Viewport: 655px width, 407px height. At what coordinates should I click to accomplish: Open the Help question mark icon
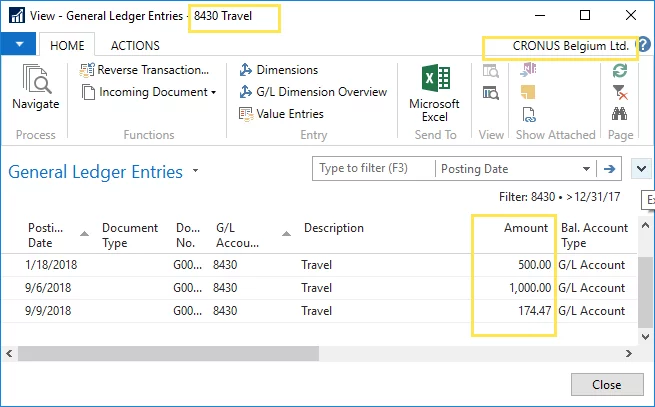pyautogui.click(x=643, y=46)
